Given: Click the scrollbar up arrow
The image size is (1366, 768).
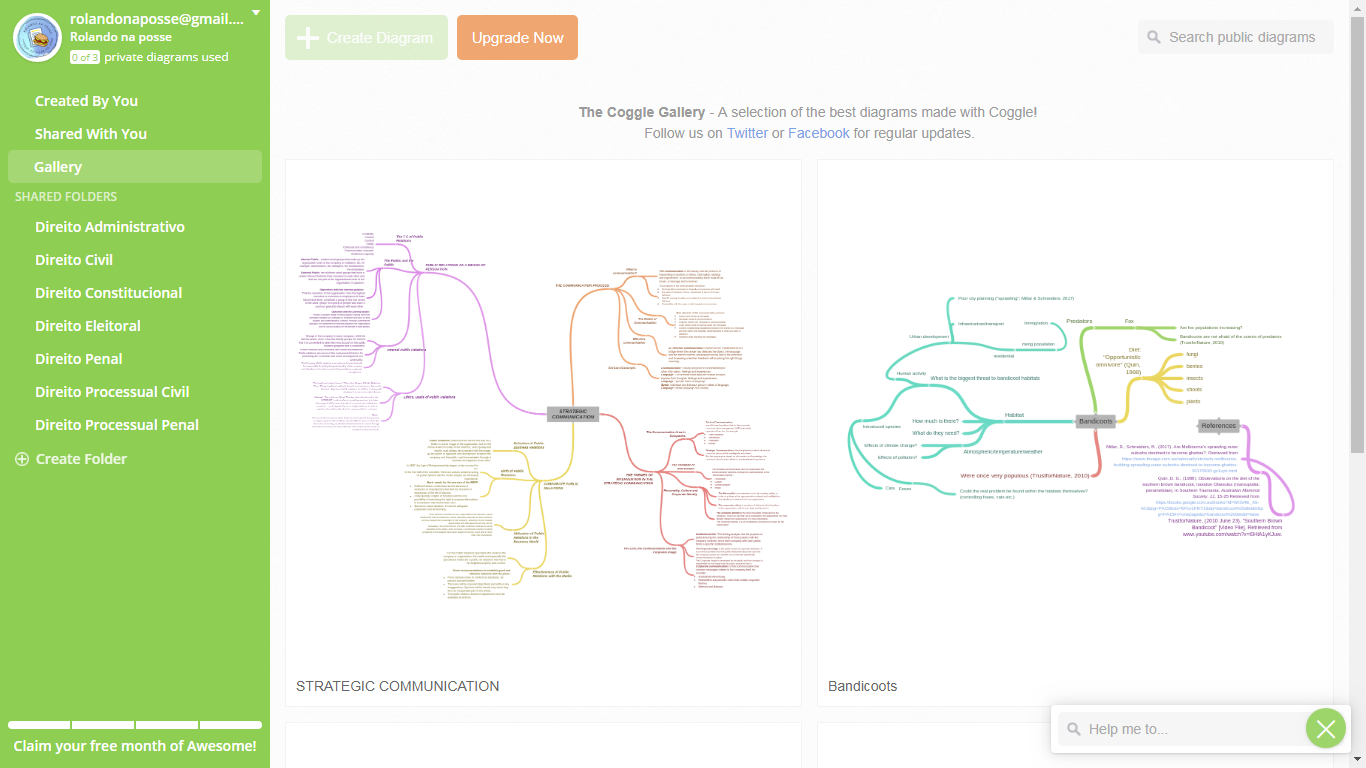Looking at the screenshot, I should (x=1358, y=8).
